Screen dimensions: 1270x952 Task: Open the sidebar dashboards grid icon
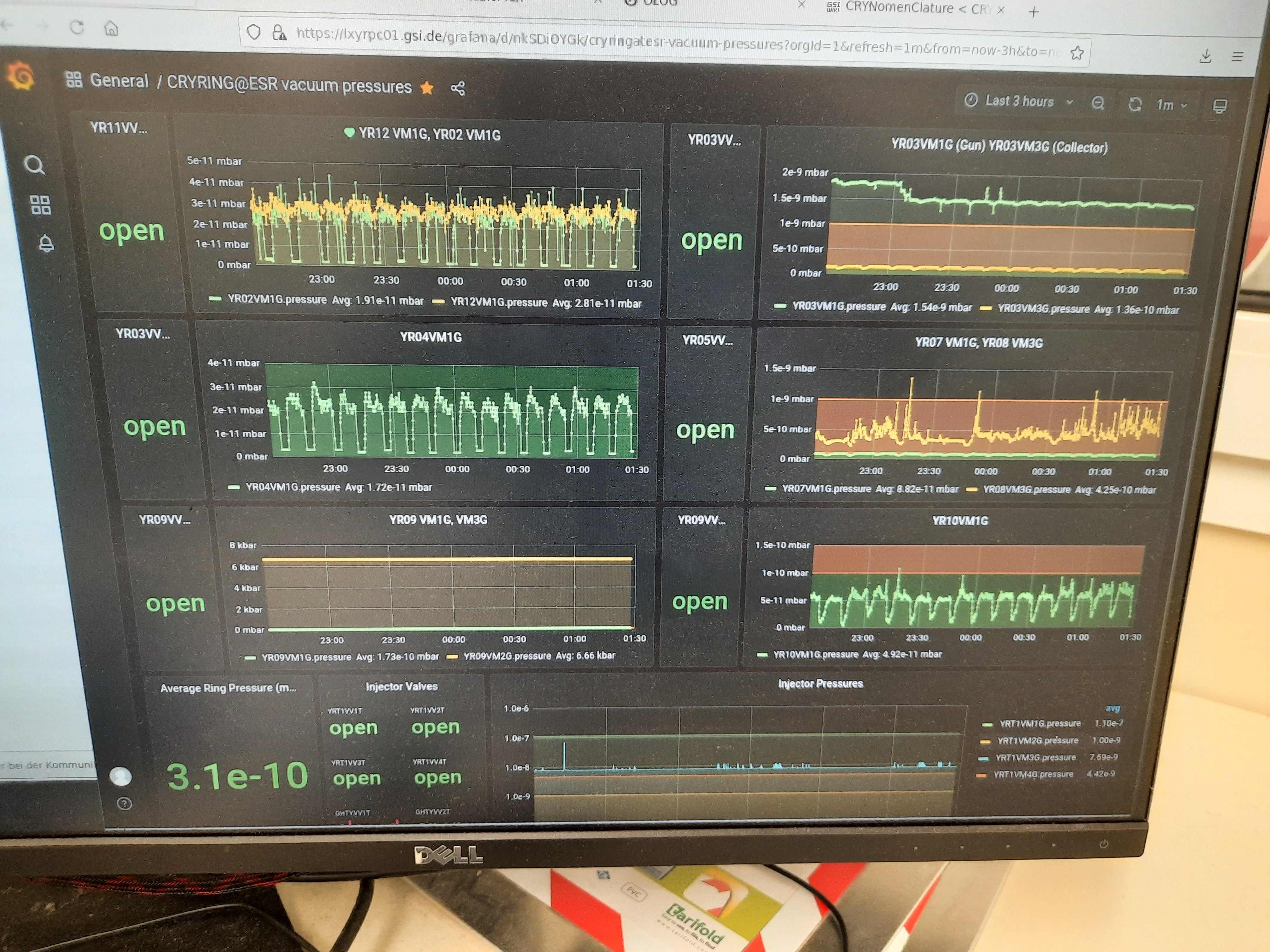tap(40, 205)
